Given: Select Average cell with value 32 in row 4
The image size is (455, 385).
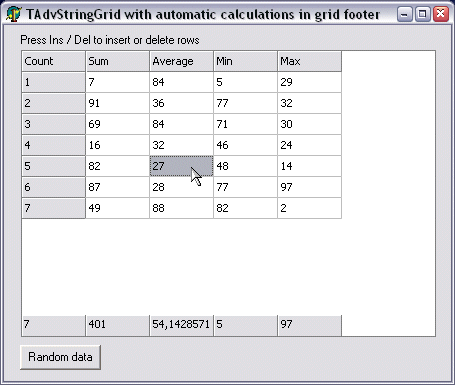Looking at the screenshot, I should [181, 145].
